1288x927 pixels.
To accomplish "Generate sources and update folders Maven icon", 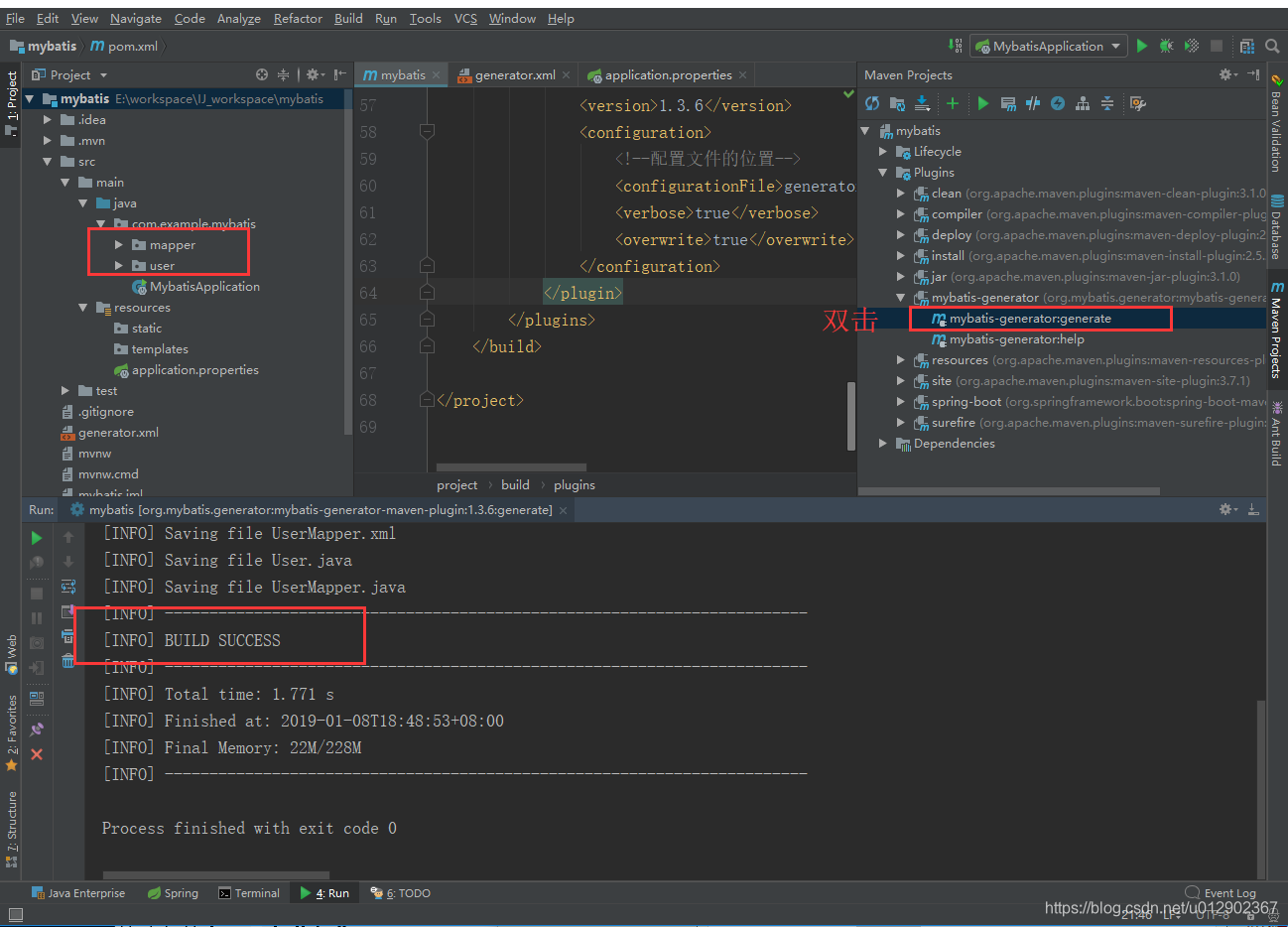I will point(897,103).
